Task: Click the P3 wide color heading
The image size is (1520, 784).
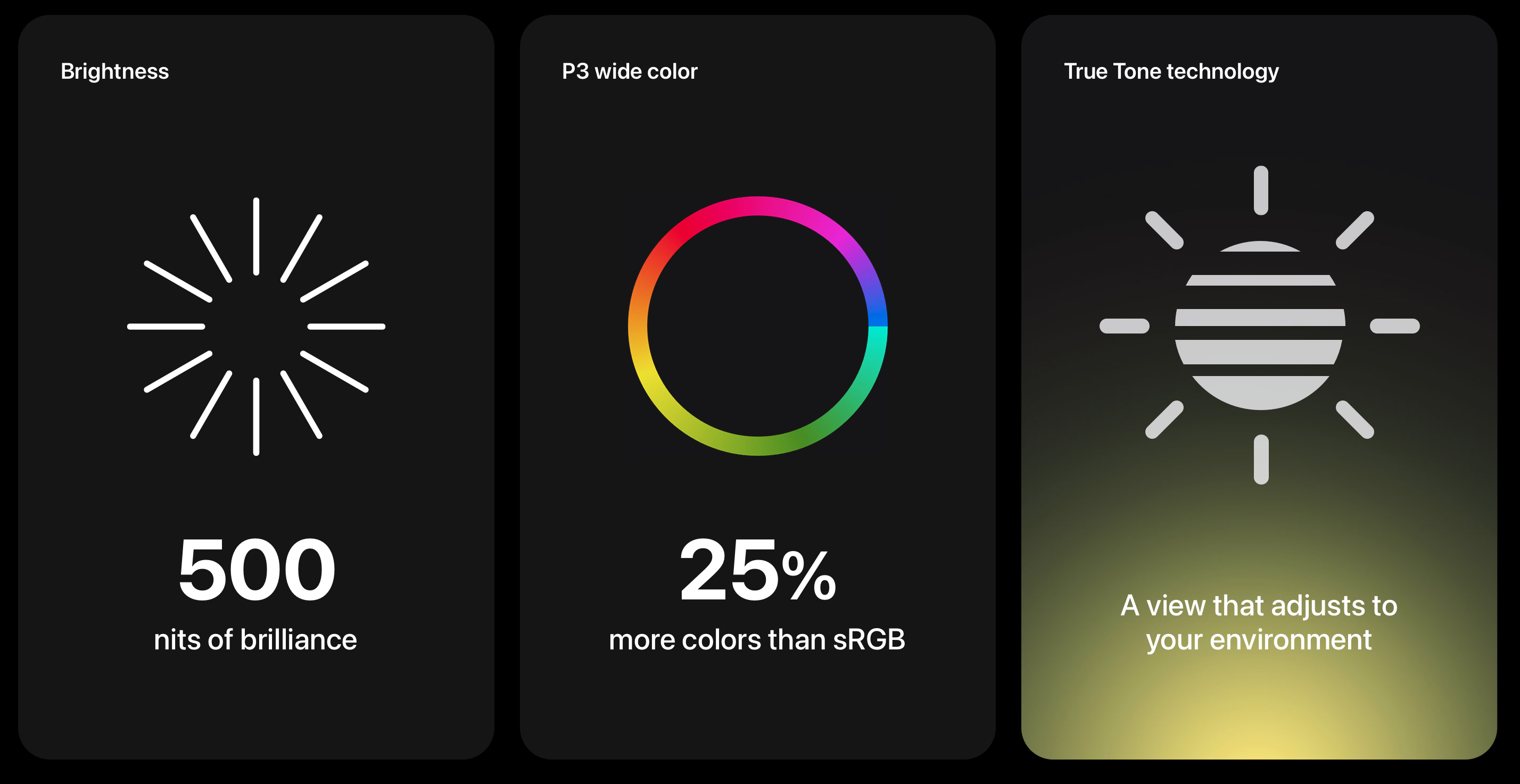Action: [630, 71]
